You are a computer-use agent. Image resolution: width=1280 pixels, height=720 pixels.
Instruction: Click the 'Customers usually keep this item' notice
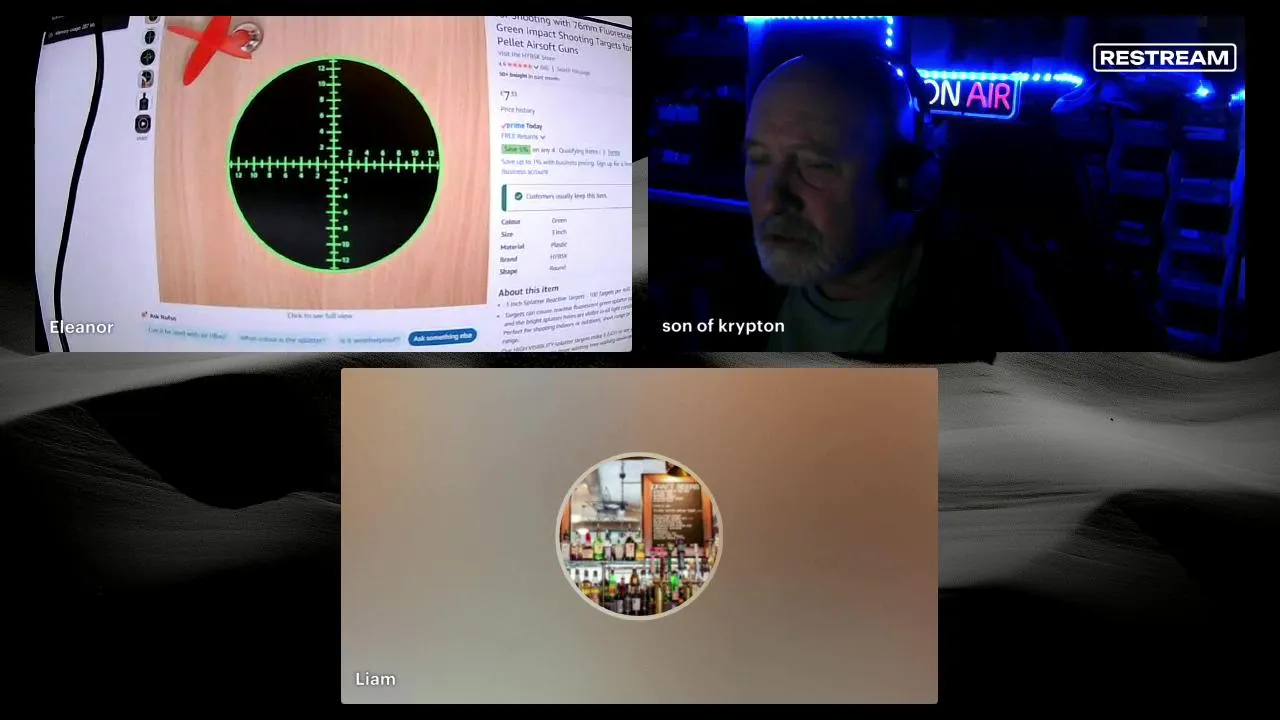click(x=567, y=197)
